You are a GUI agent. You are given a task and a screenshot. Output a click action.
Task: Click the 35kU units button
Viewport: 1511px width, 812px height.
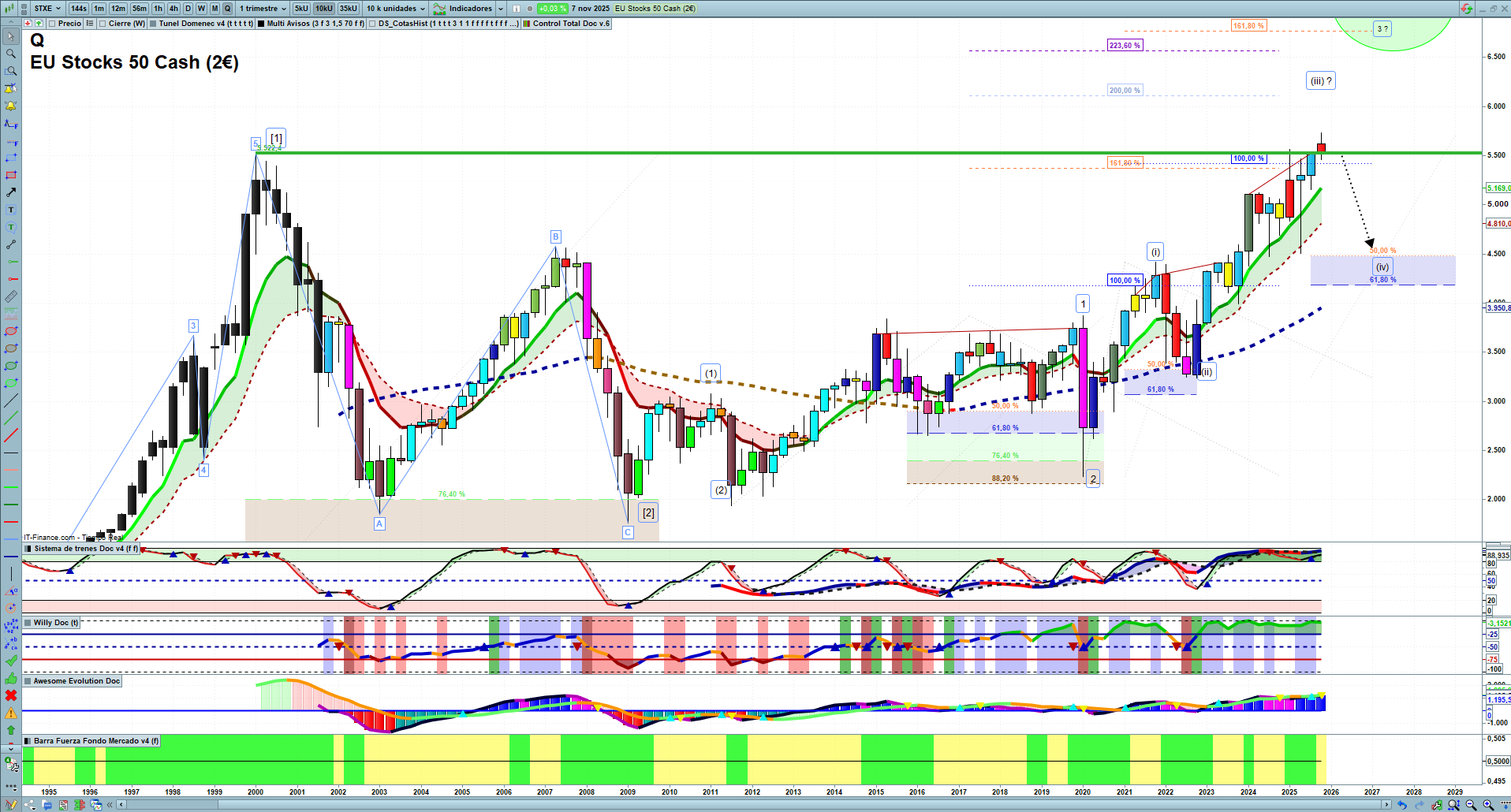pyautogui.click(x=349, y=9)
